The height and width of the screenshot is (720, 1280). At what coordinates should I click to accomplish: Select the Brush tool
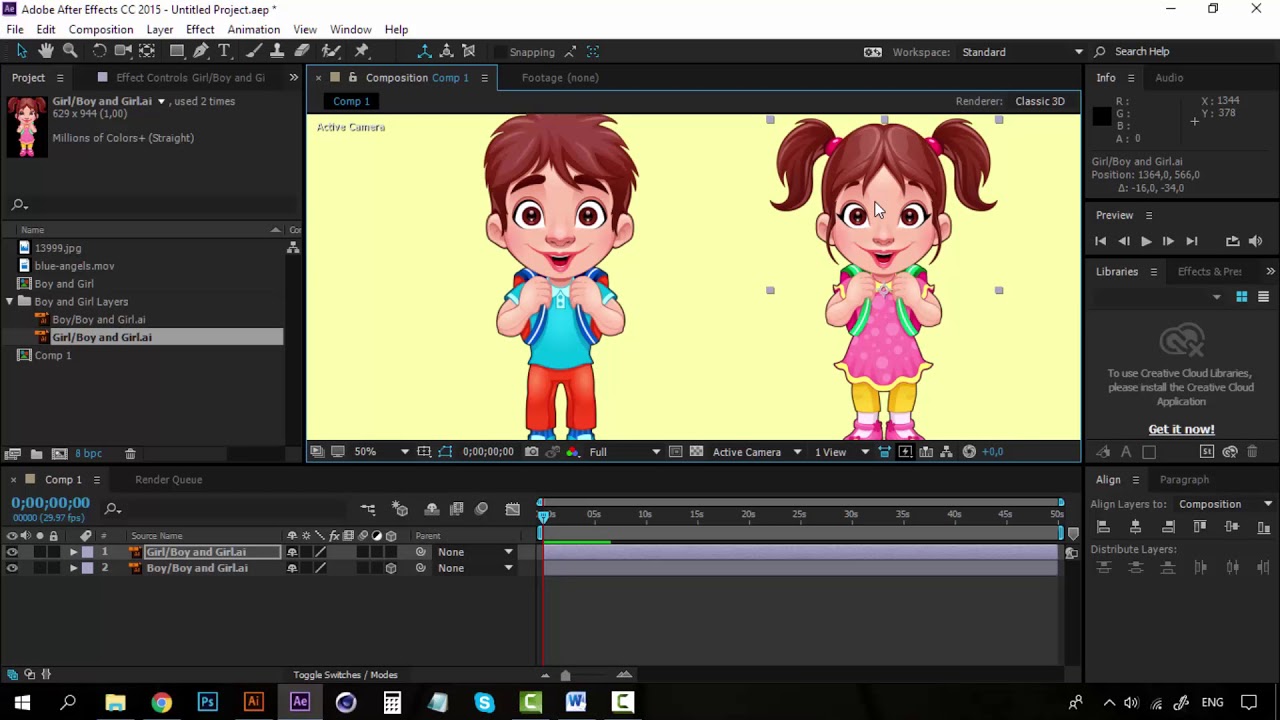tap(254, 51)
